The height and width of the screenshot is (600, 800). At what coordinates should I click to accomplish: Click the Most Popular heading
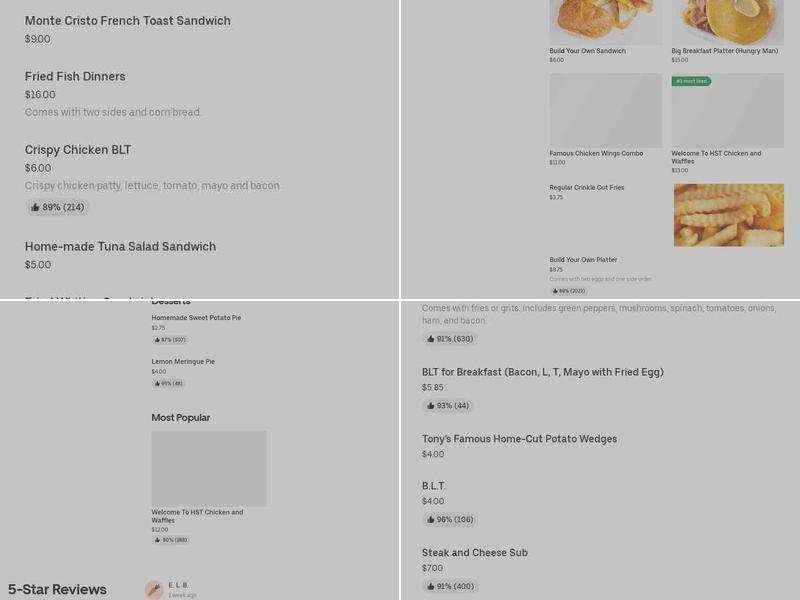click(183, 417)
